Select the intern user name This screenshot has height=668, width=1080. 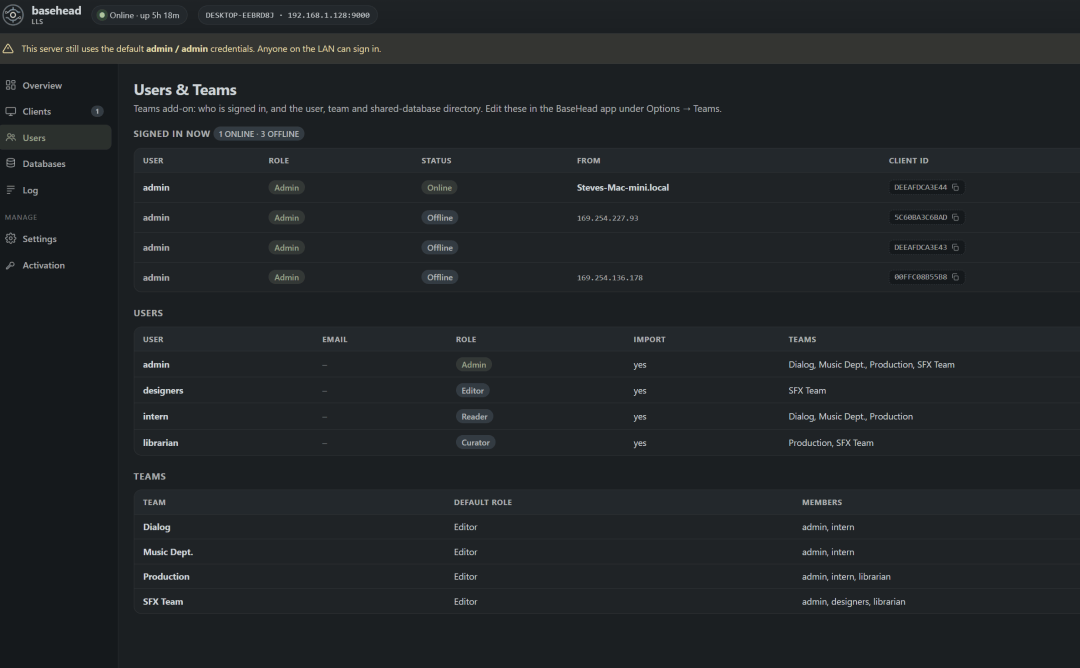156,417
